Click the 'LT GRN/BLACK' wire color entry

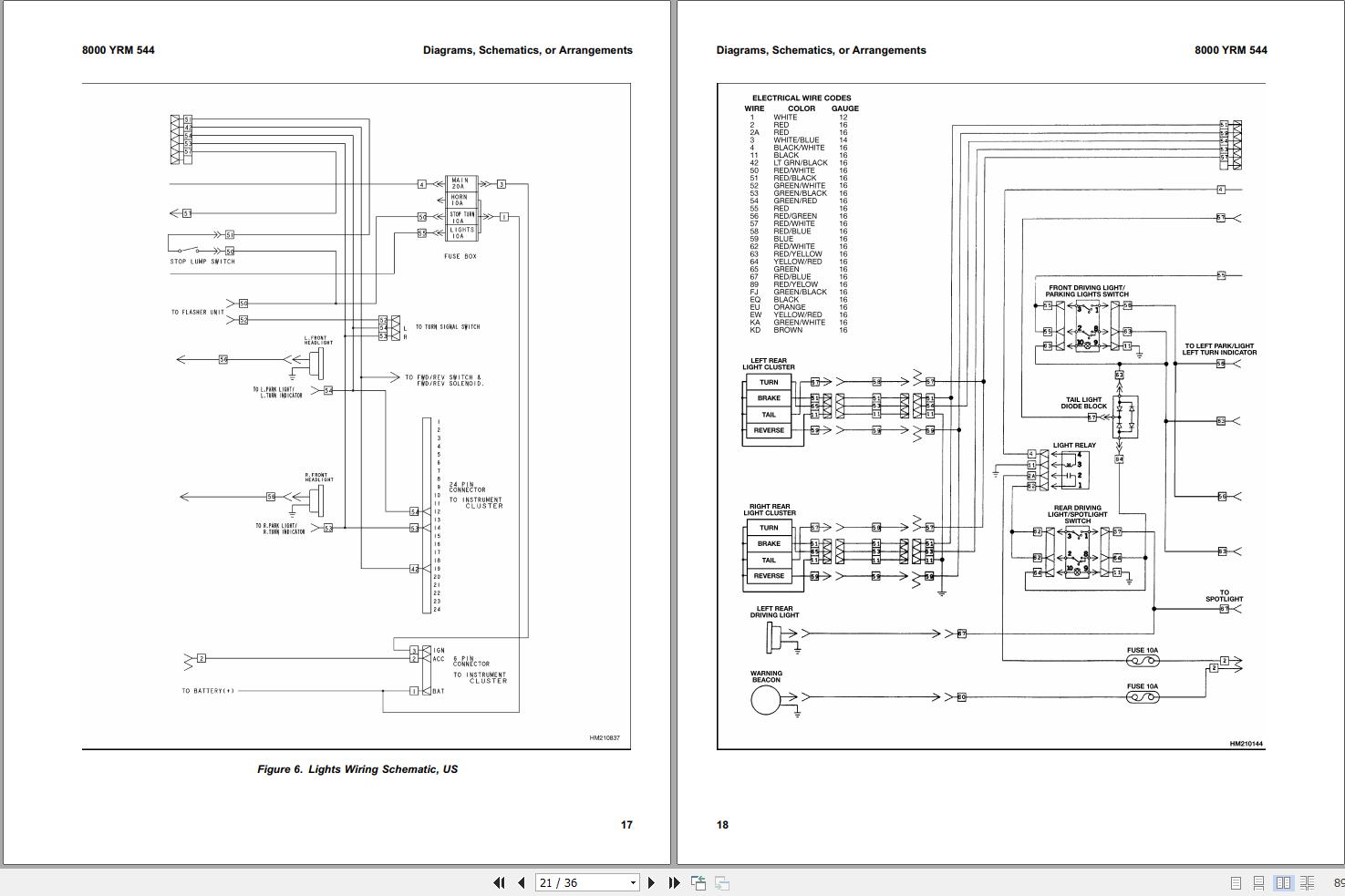point(801,163)
